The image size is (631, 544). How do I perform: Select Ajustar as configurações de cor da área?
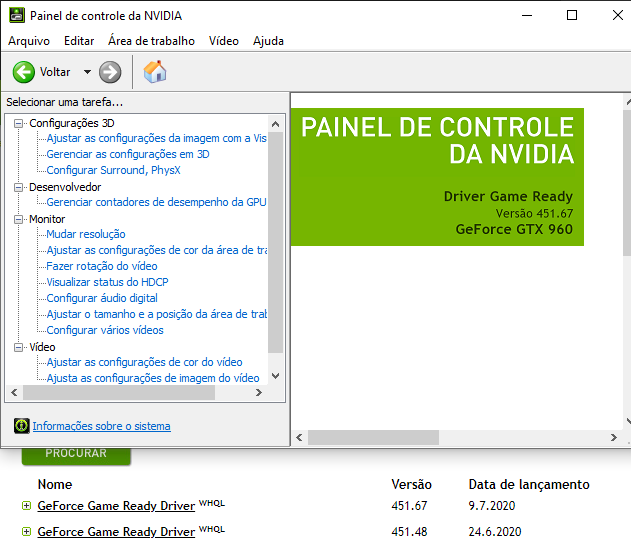tap(157, 250)
